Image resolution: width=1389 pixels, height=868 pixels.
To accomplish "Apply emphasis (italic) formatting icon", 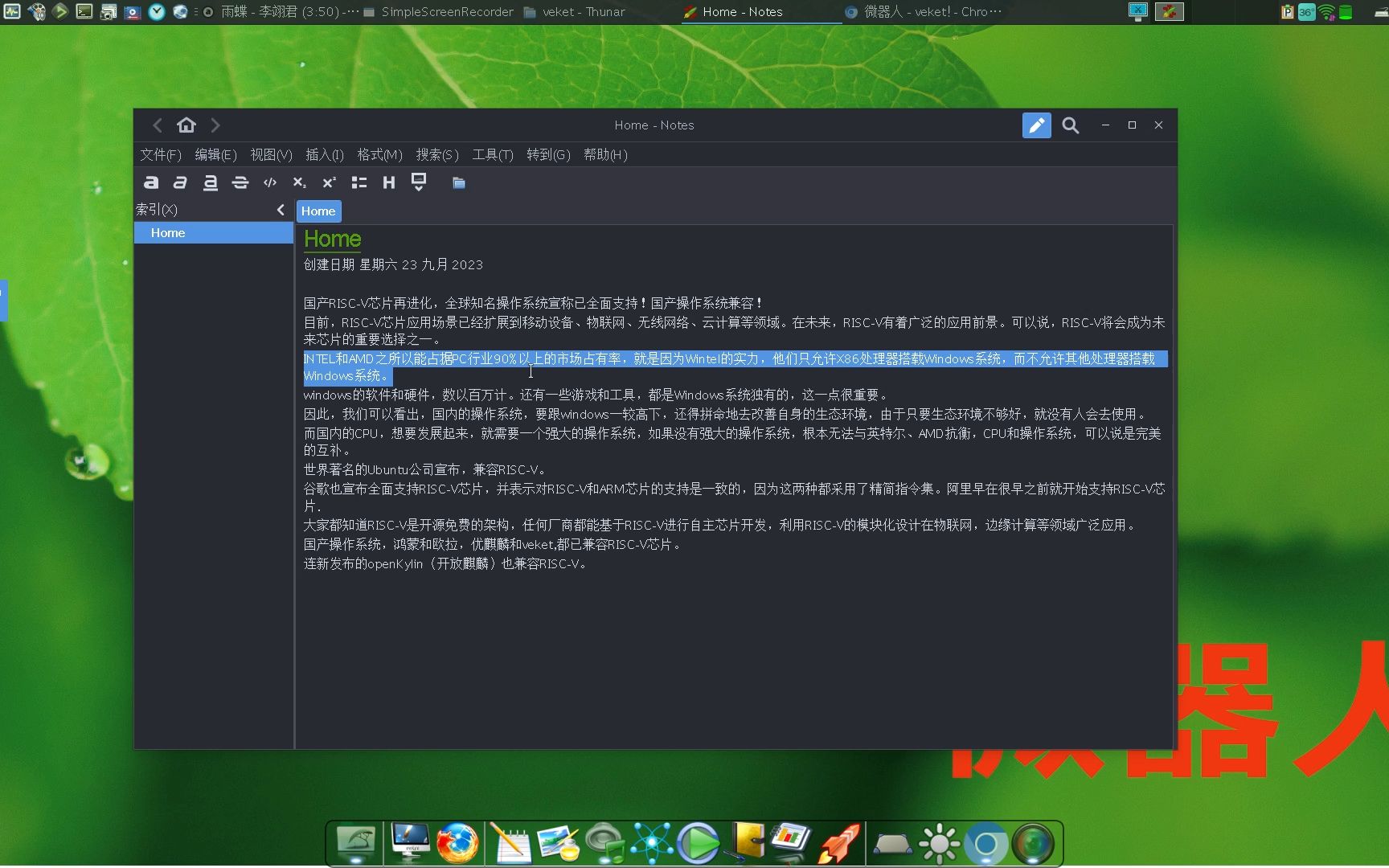I will click(x=180, y=182).
